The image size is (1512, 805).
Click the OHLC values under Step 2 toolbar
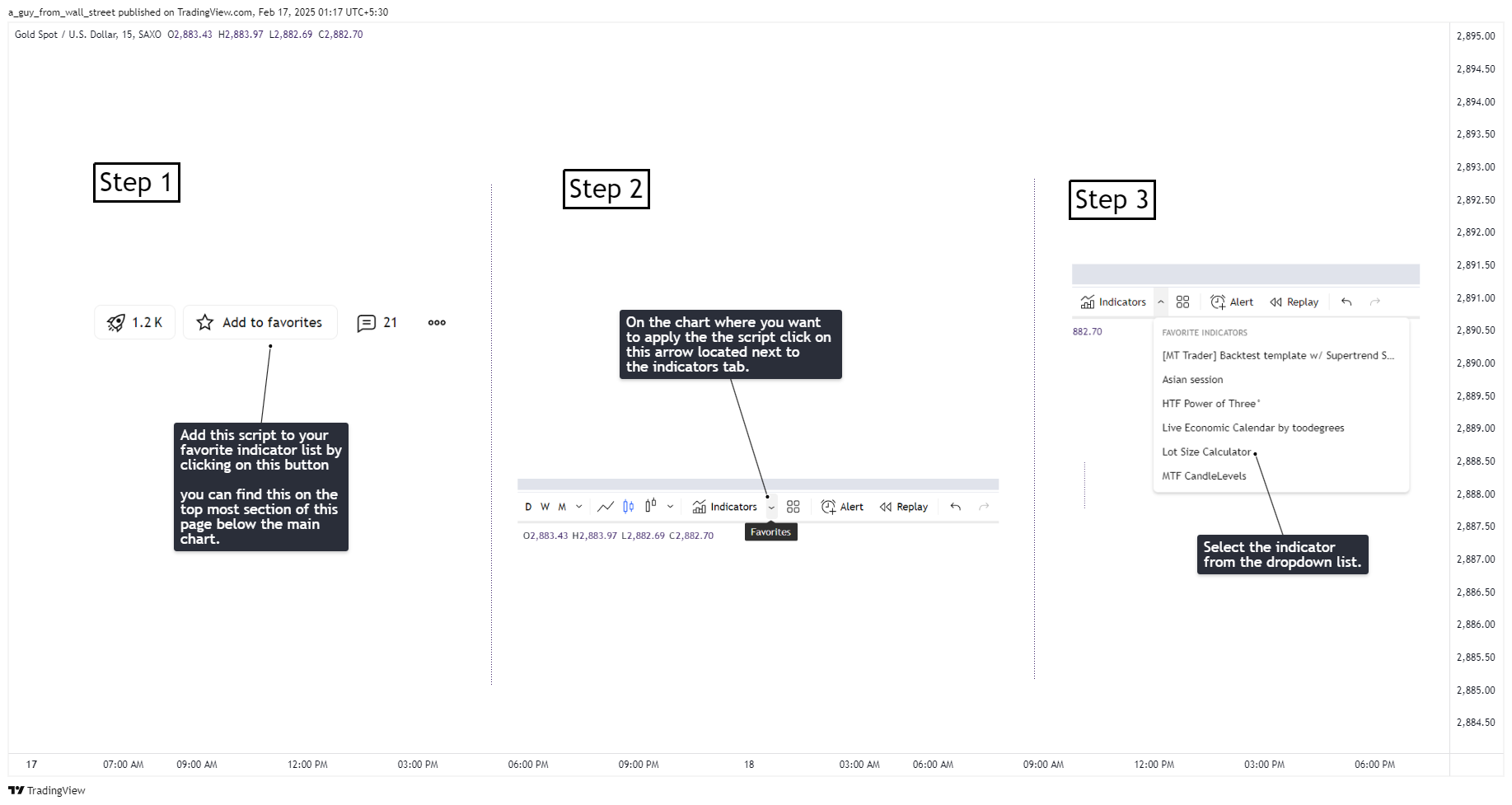(619, 536)
